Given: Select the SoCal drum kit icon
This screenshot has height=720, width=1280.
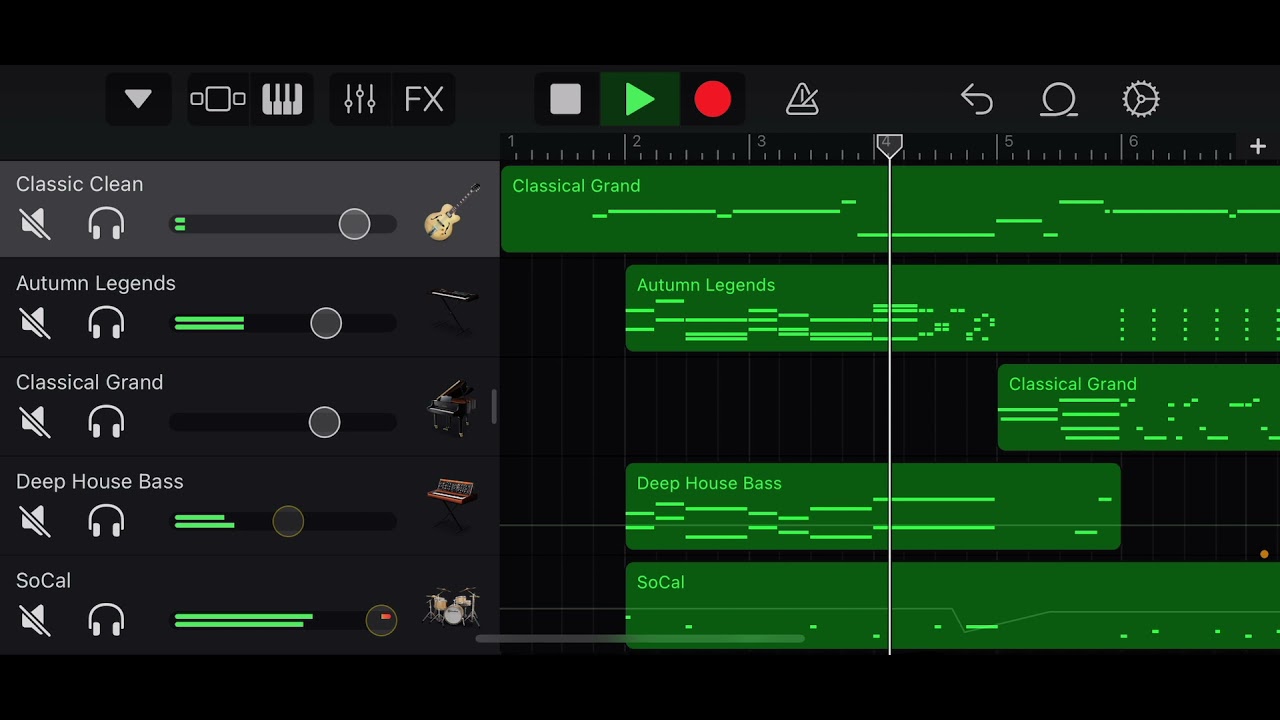Looking at the screenshot, I should 452,606.
